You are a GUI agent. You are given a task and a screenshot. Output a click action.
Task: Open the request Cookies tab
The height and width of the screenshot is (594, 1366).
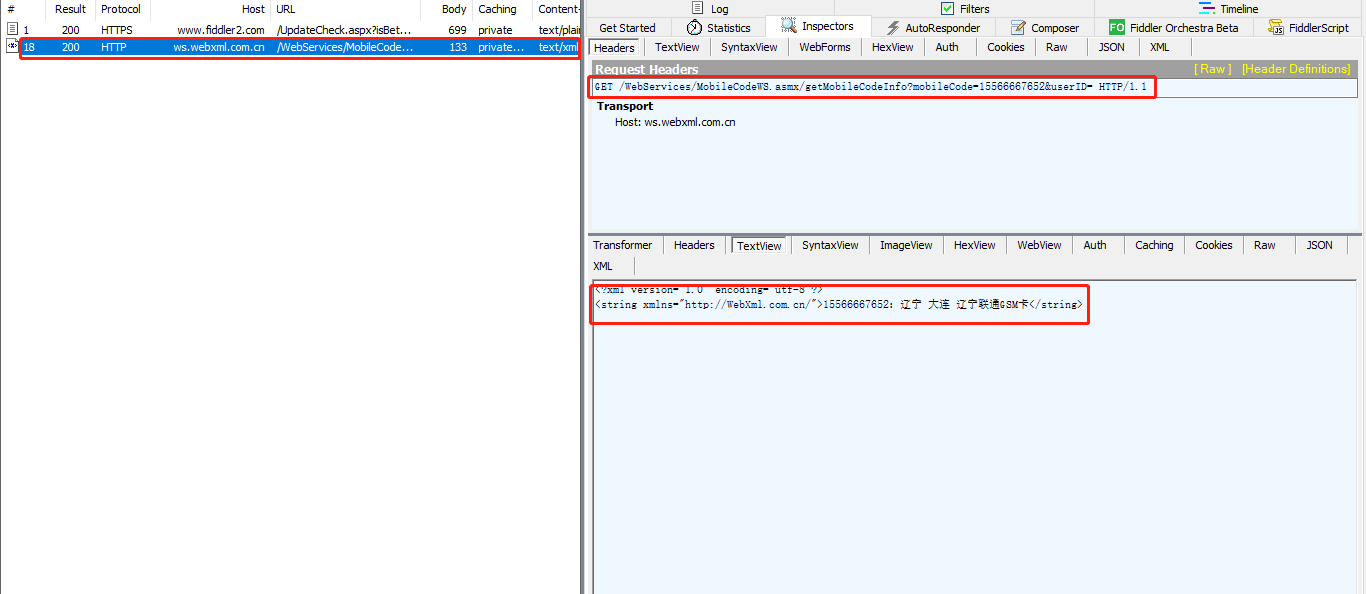coord(1005,47)
